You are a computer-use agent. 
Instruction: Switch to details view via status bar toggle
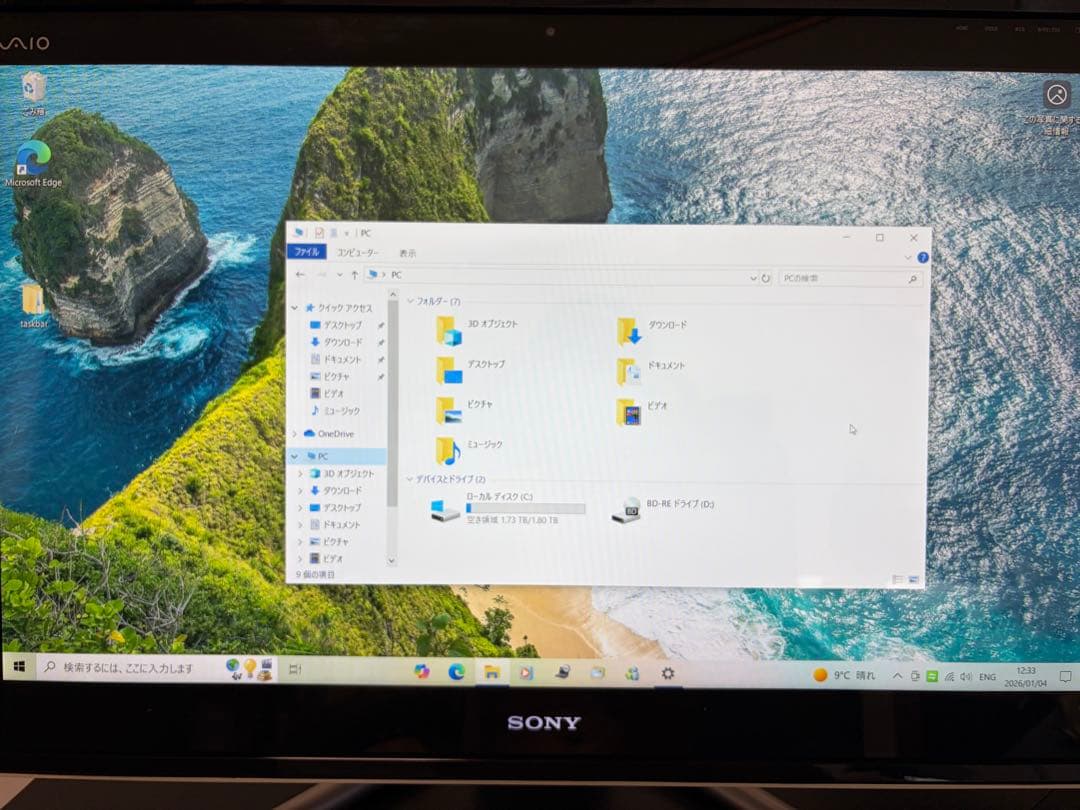click(x=897, y=578)
